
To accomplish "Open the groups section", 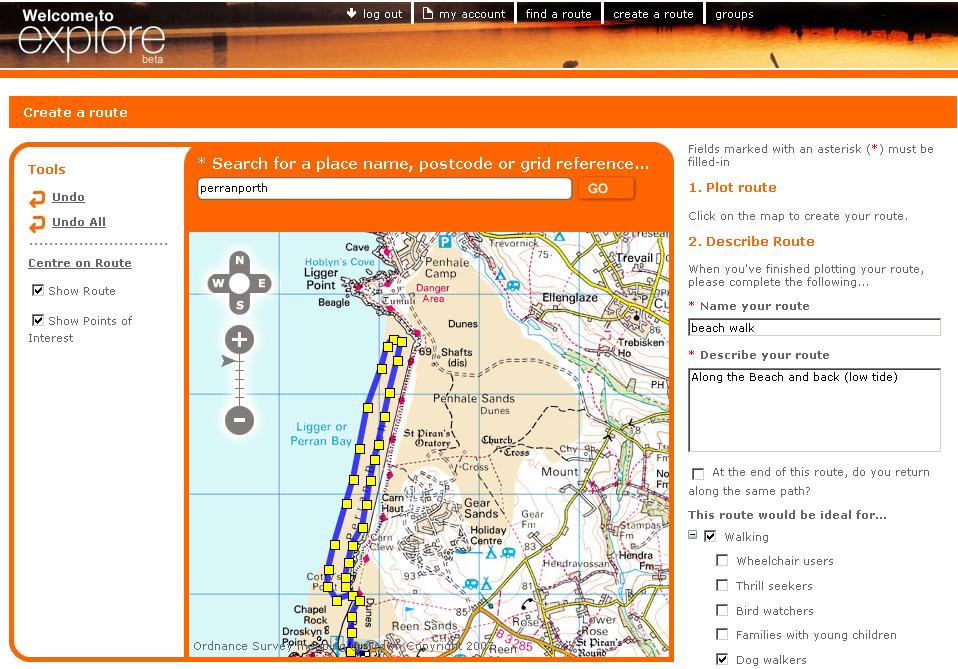I will coord(734,14).
